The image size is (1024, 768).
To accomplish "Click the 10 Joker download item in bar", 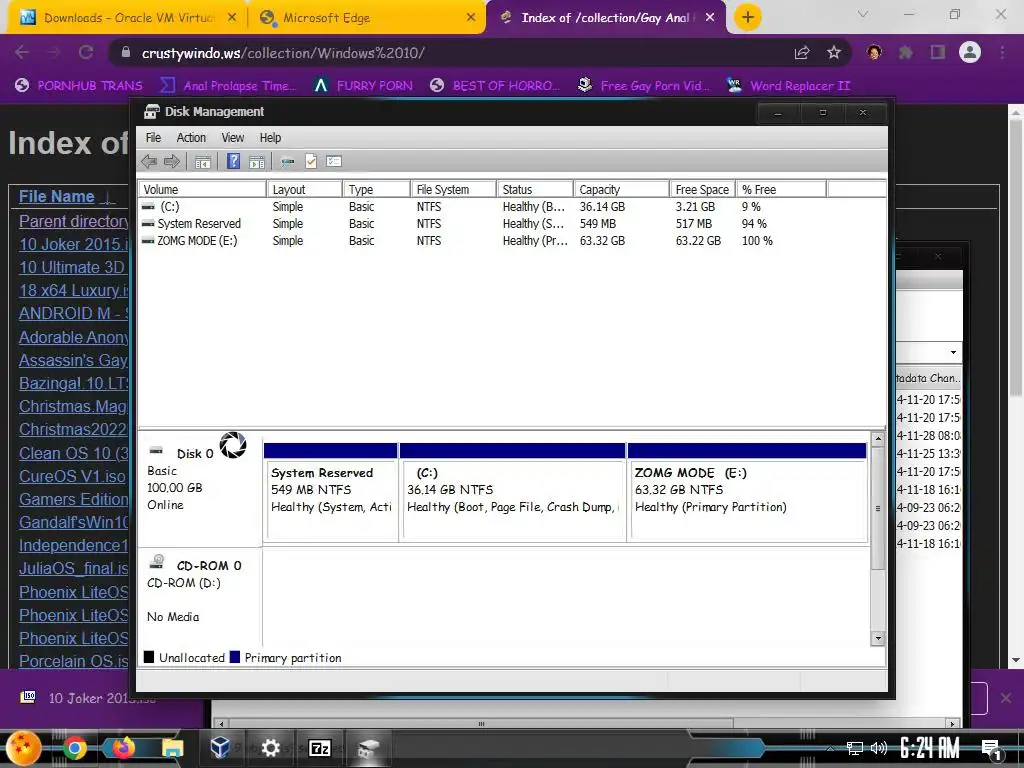I will pyautogui.click(x=90, y=697).
